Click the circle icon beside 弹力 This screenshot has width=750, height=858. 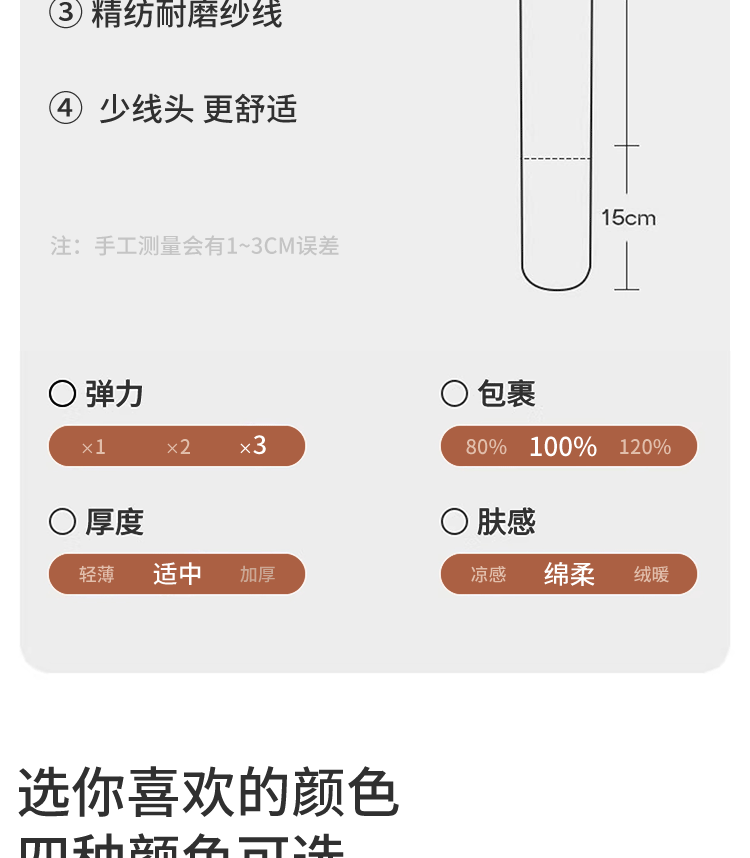[62, 394]
